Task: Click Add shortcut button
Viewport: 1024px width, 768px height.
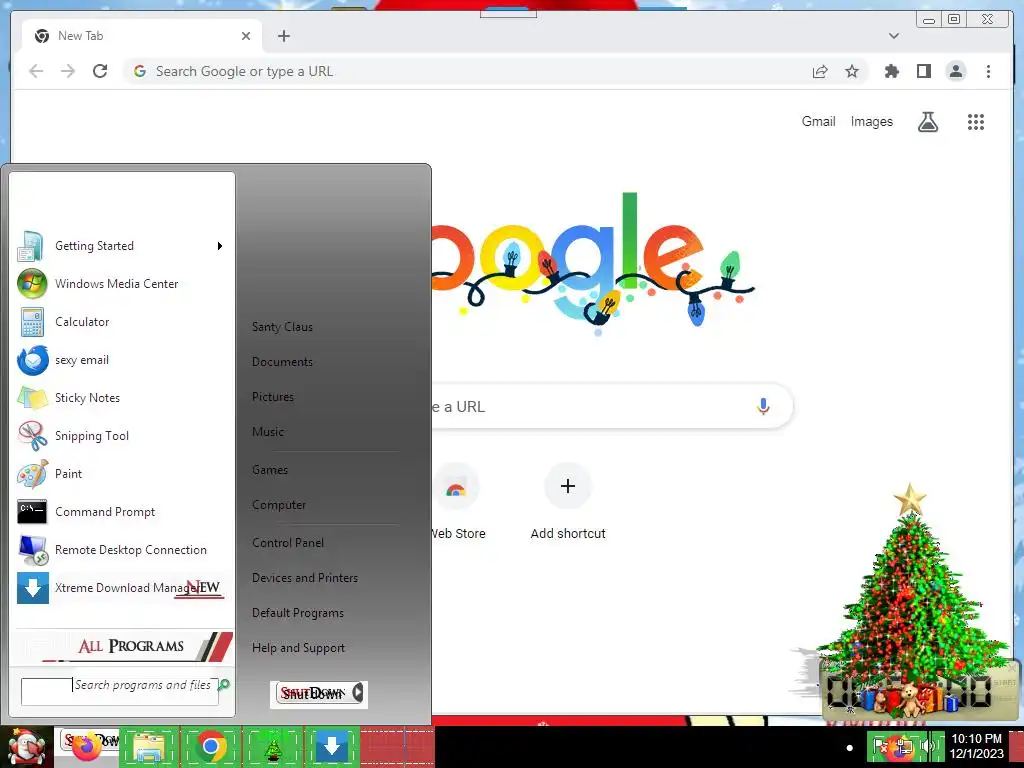Action: coord(568,502)
